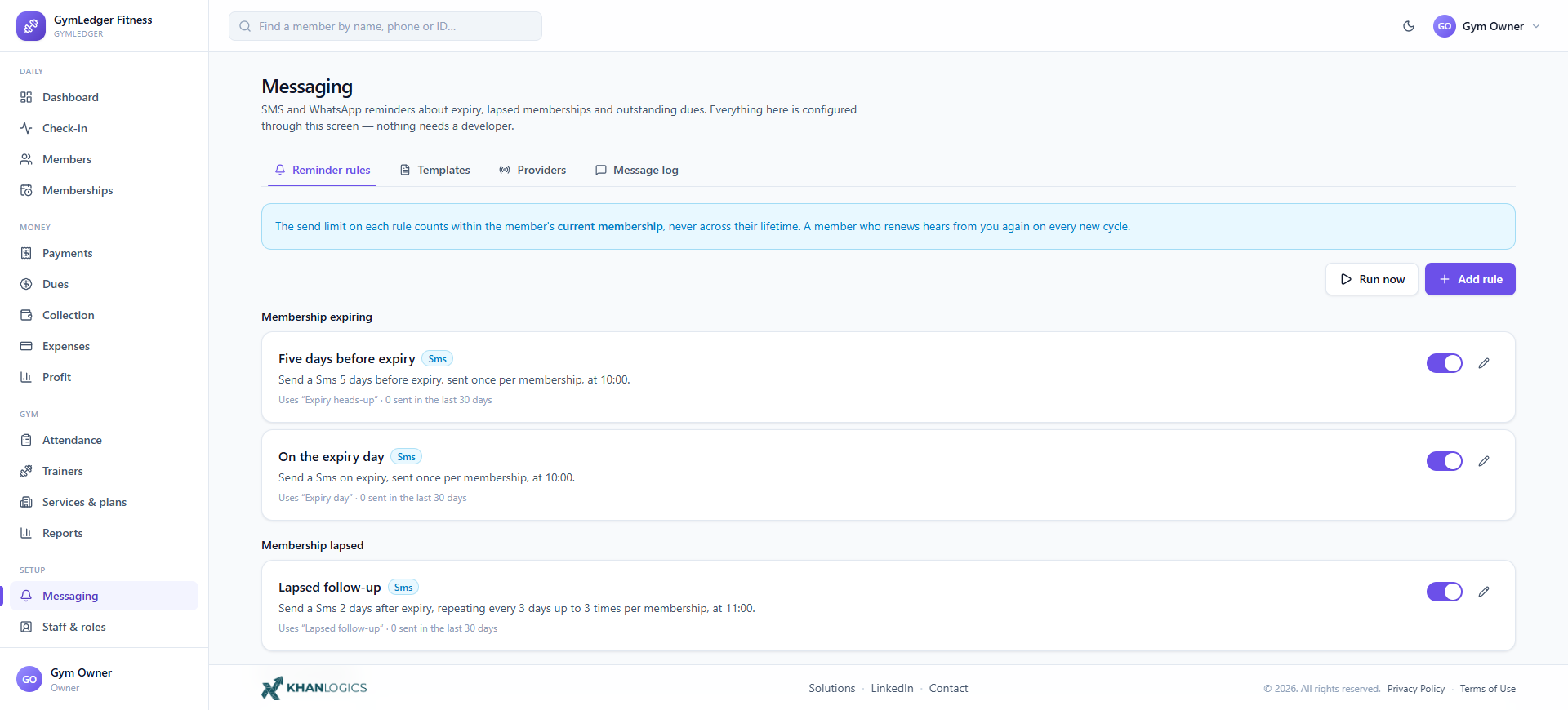Open the Contact footer link

click(948, 688)
